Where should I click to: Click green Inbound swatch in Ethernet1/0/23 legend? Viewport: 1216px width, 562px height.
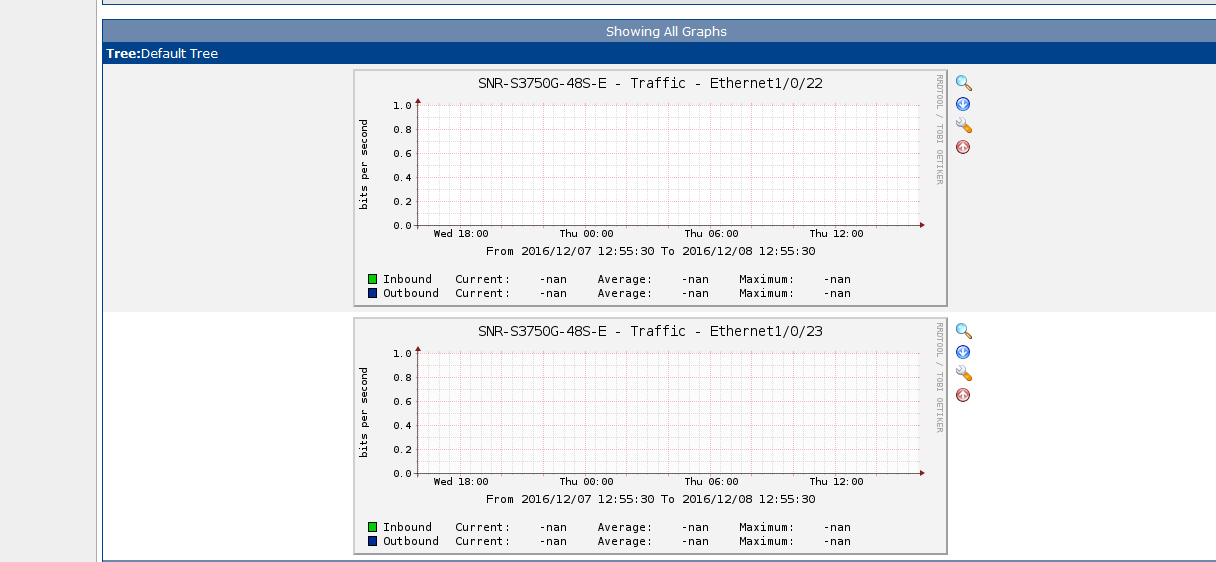373,527
